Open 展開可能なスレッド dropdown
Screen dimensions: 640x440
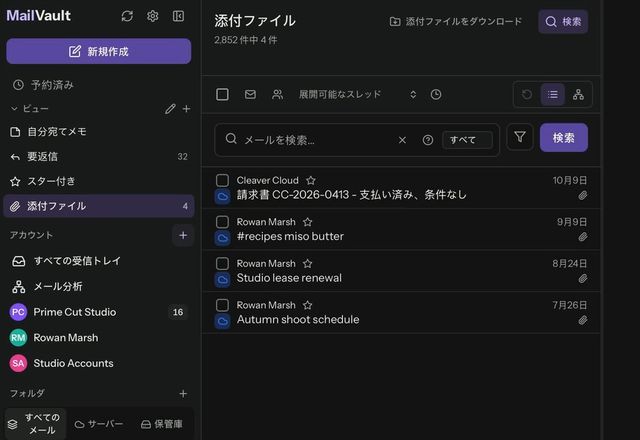[358, 94]
